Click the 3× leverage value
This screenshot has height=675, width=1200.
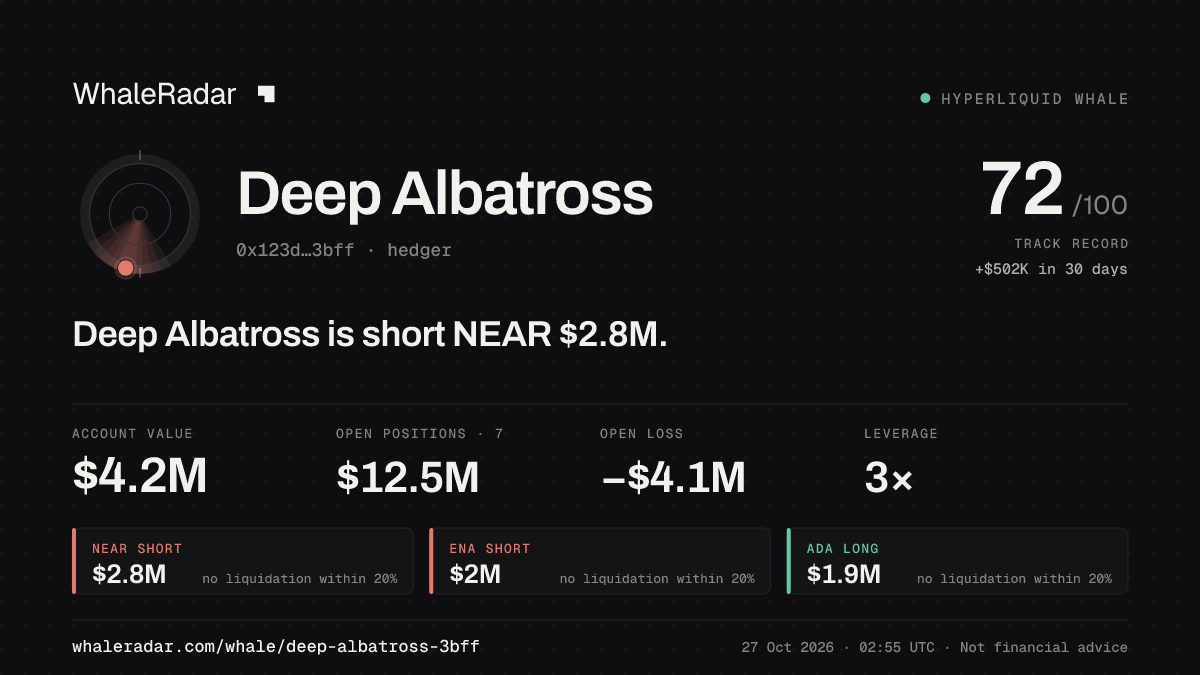coord(889,477)
